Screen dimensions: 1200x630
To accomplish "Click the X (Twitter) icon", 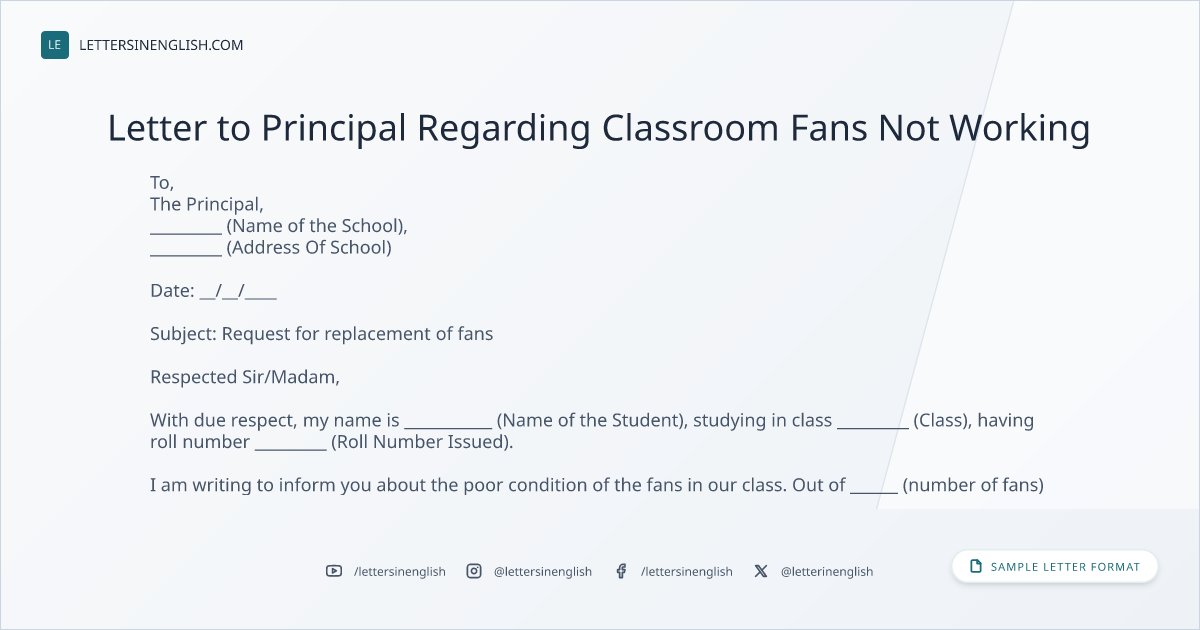I will [x=761, y=571].
